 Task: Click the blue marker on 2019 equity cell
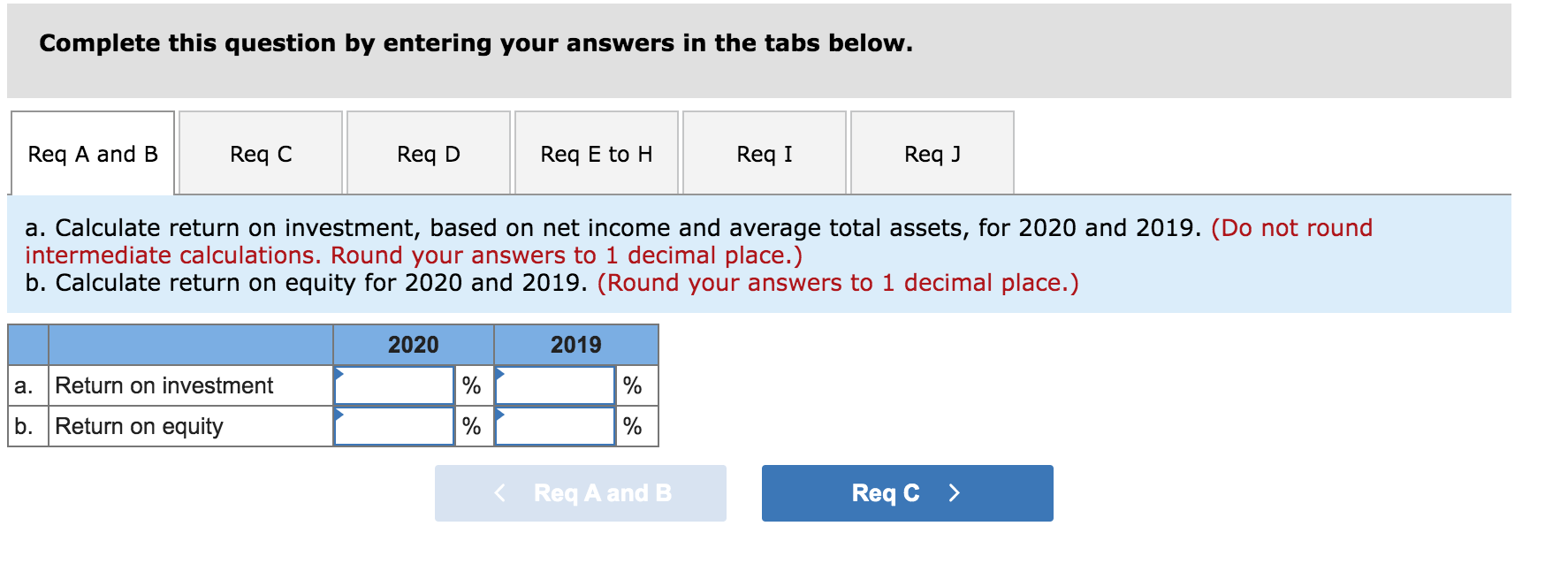click(499, 415)
